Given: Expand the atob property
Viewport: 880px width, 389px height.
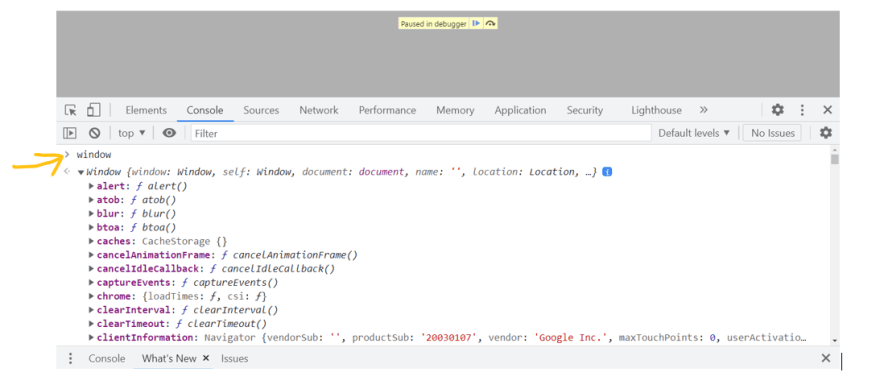Looking at the screenshot, I should tap(91, 200).
